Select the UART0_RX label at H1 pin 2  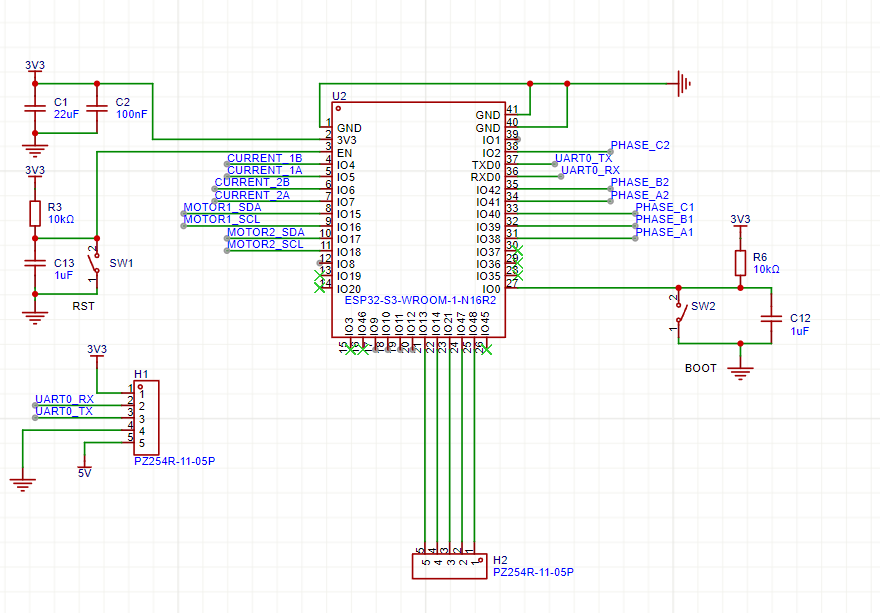point(65,399)
